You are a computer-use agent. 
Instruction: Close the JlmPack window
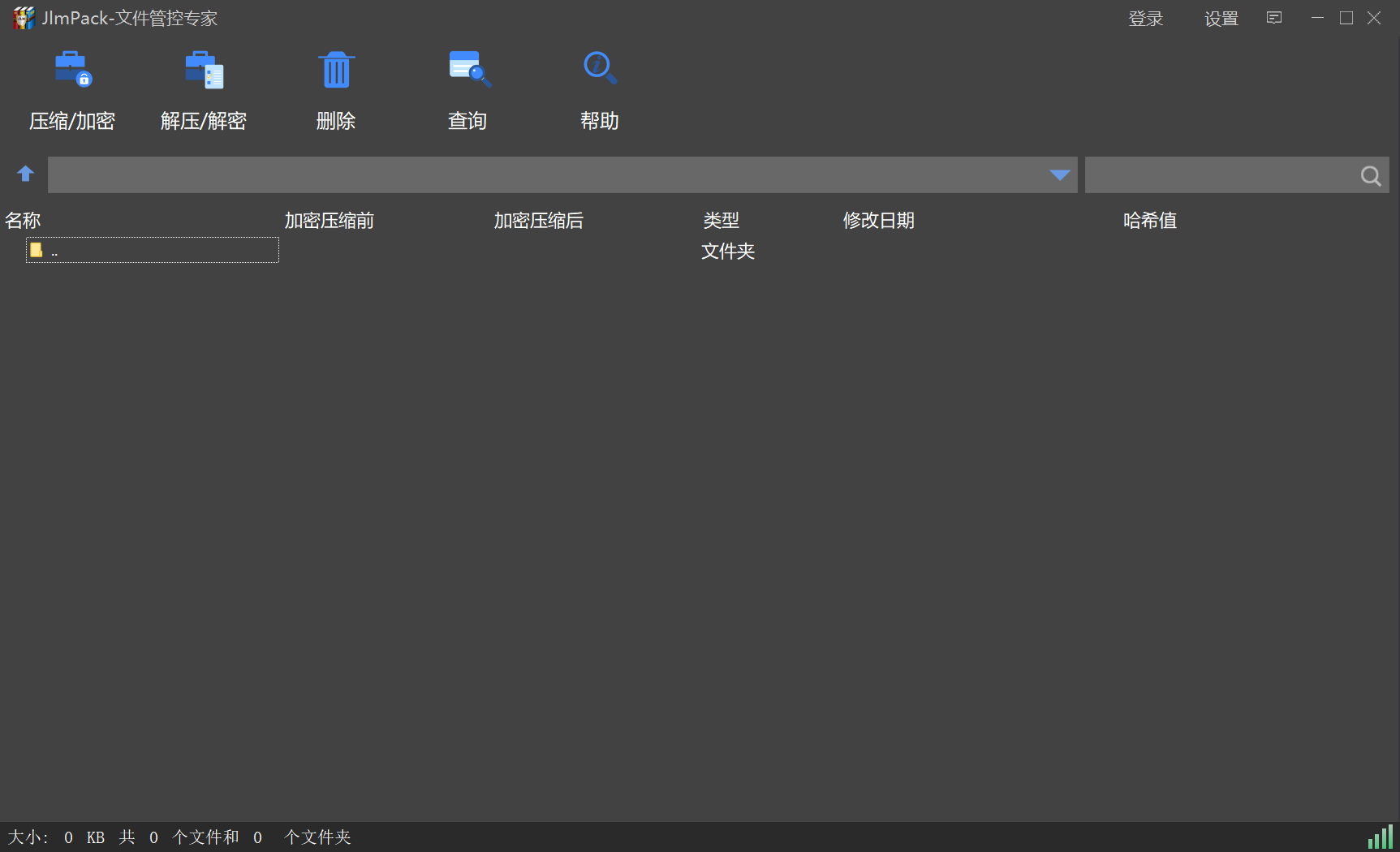pyautogui.click(x=1374, y=18)
